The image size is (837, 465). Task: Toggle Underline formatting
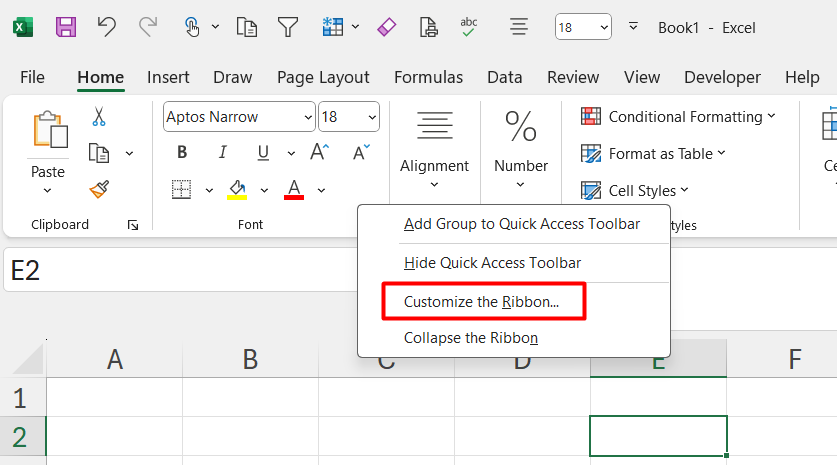[x=263, y=153]
